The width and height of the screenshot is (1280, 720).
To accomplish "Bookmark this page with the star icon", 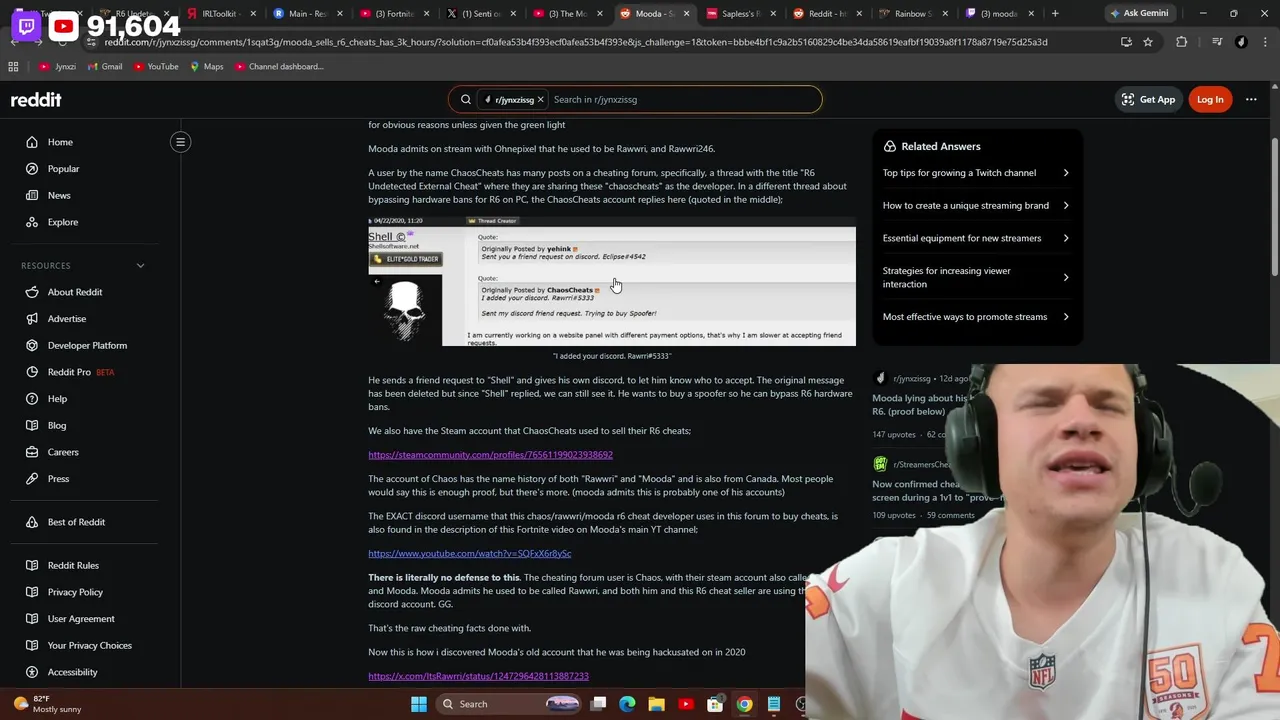I will click(1148, 42).
